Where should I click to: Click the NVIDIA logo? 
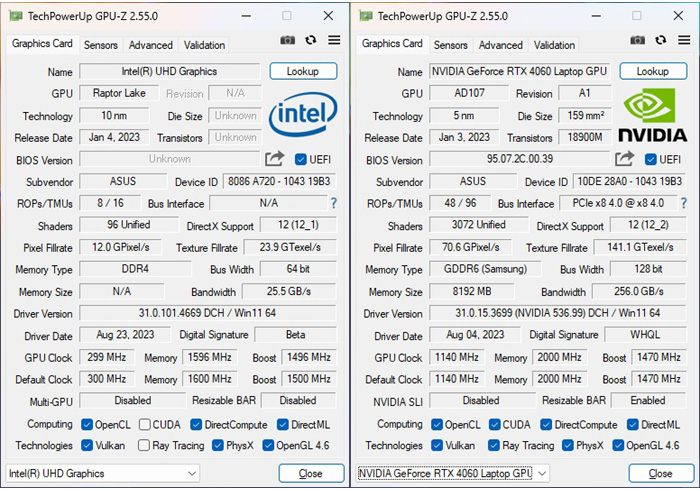[x=652, y=115]
